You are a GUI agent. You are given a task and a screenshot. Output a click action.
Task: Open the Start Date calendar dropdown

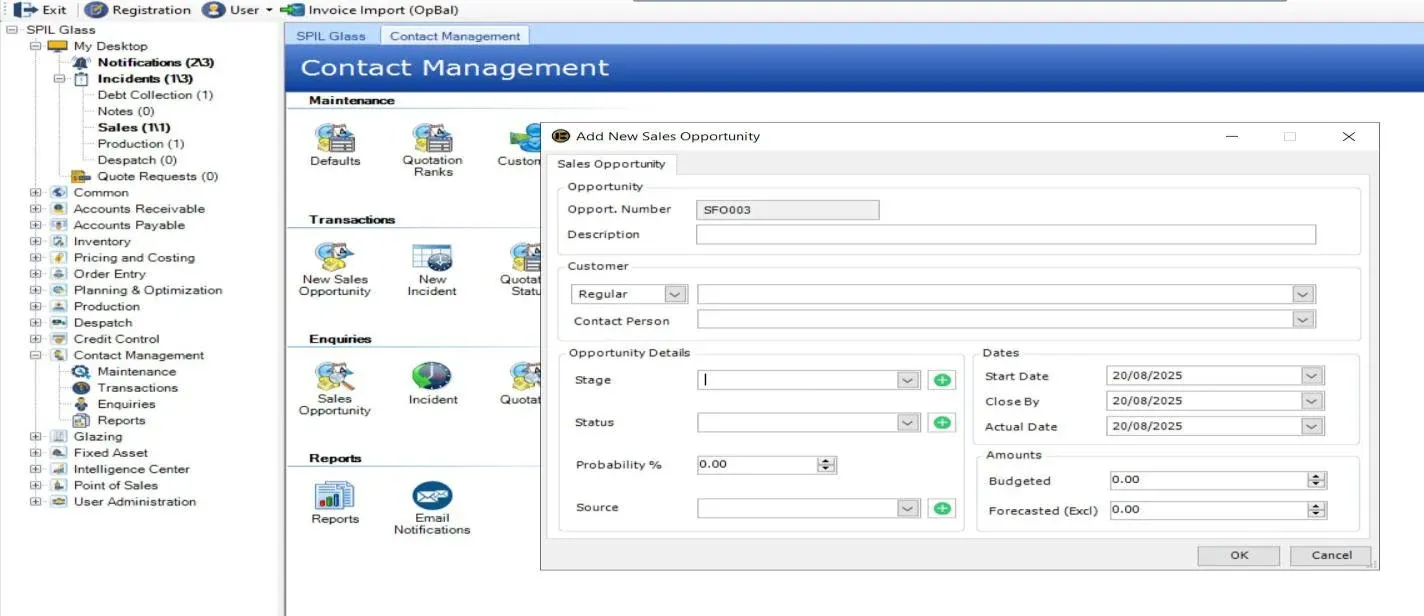pos(1312,376)
